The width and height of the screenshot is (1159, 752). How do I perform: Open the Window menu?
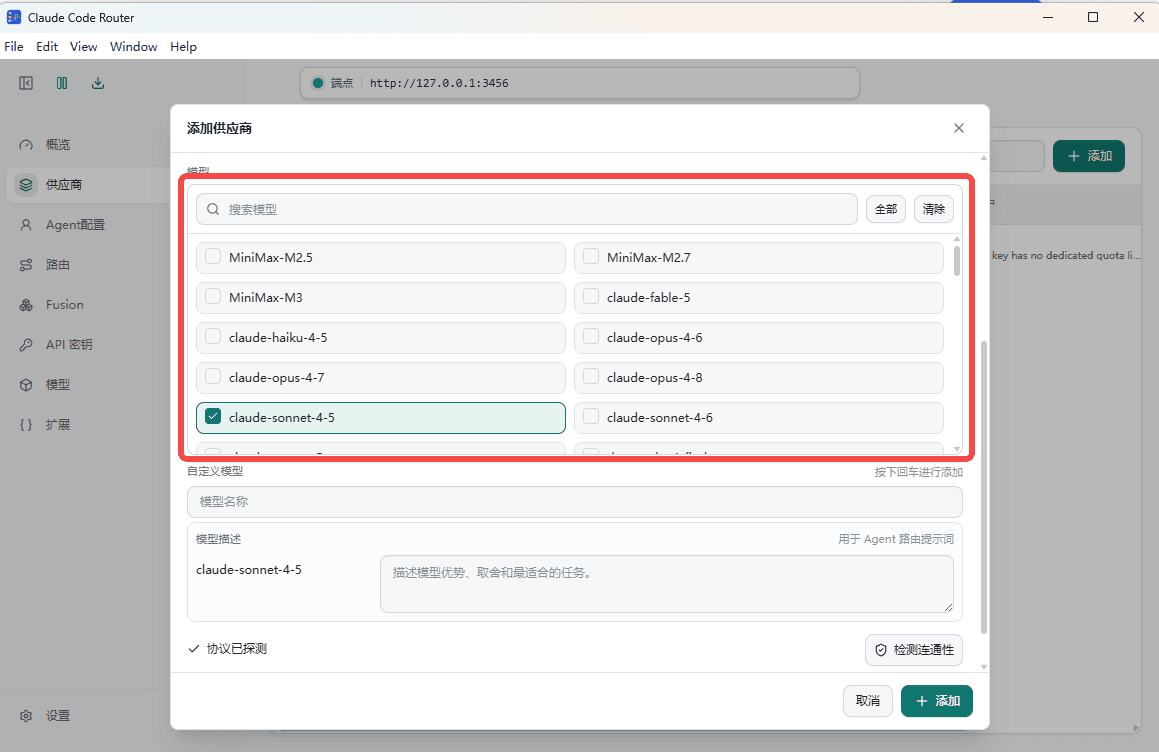[134, 47]
